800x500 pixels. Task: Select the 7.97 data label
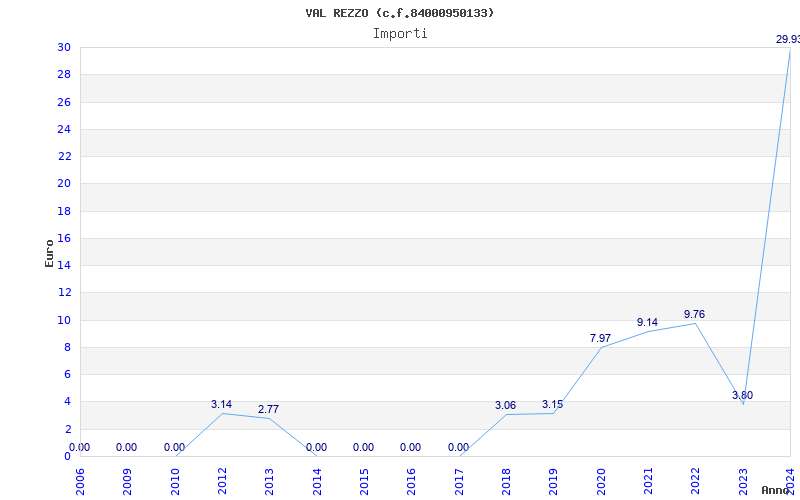[x=601, y=338]
